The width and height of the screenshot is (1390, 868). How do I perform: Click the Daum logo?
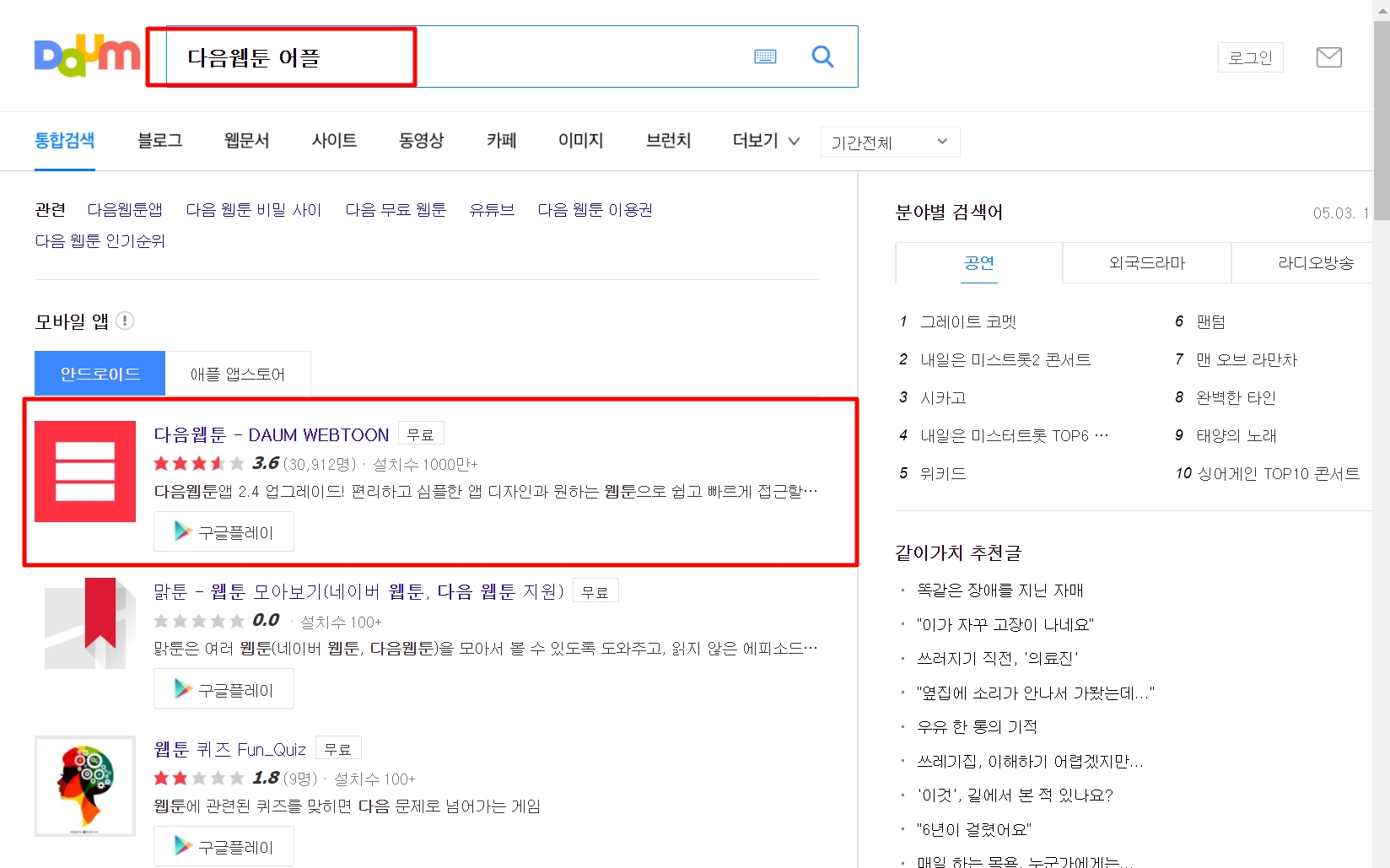click(87, 57)
